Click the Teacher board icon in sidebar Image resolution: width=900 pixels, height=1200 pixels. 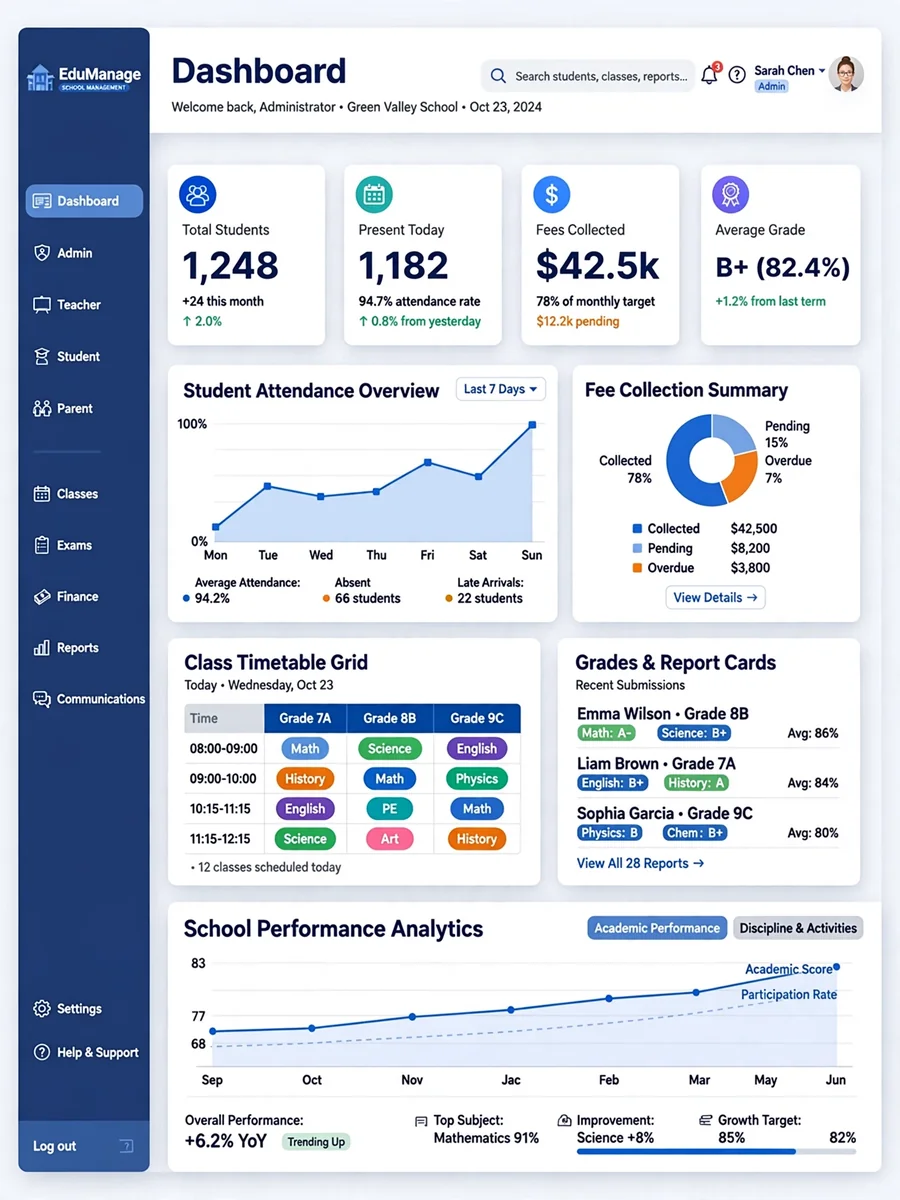[x=42, y=305]
